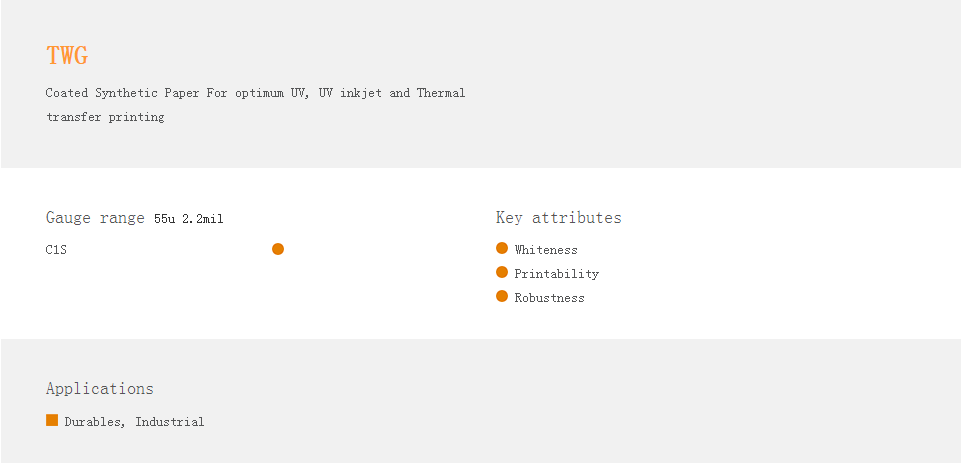Click the orange square under Applications

click(x=52, y=420)
